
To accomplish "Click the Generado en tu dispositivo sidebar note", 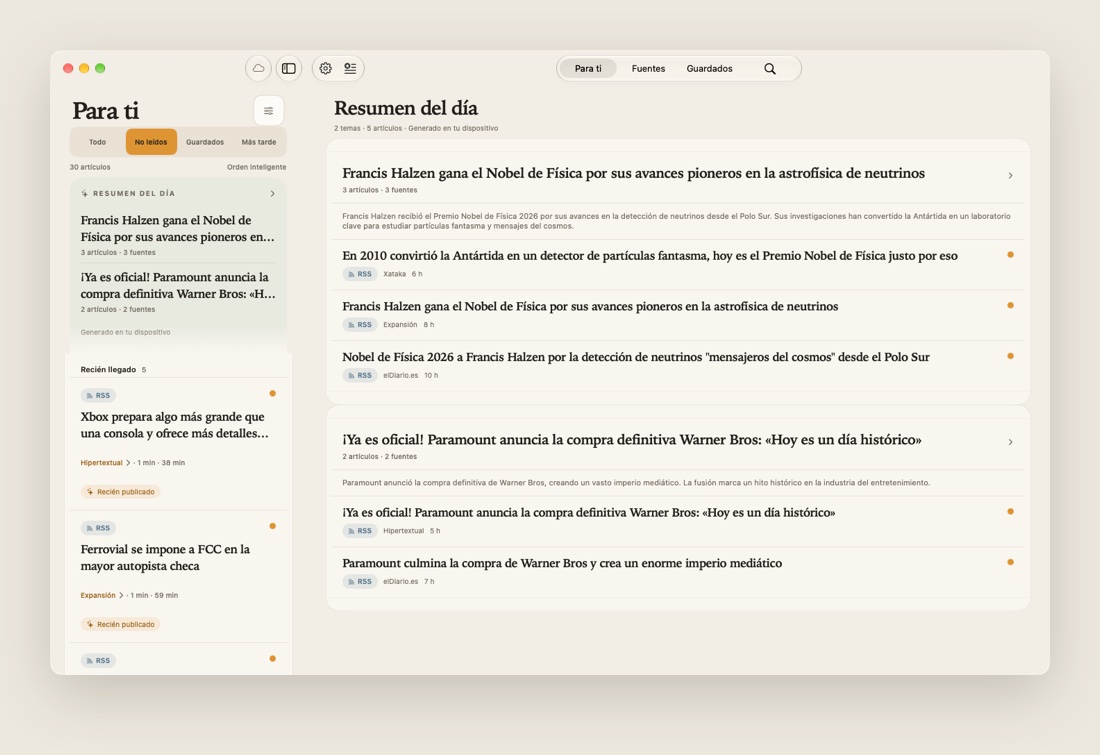I will pyautogui.click(x=125, y=333).
